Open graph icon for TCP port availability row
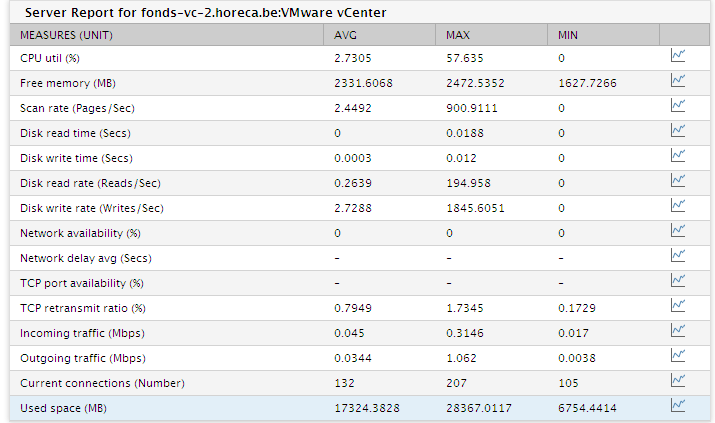This screenshot has height=423, width=715. pos(678,281)
